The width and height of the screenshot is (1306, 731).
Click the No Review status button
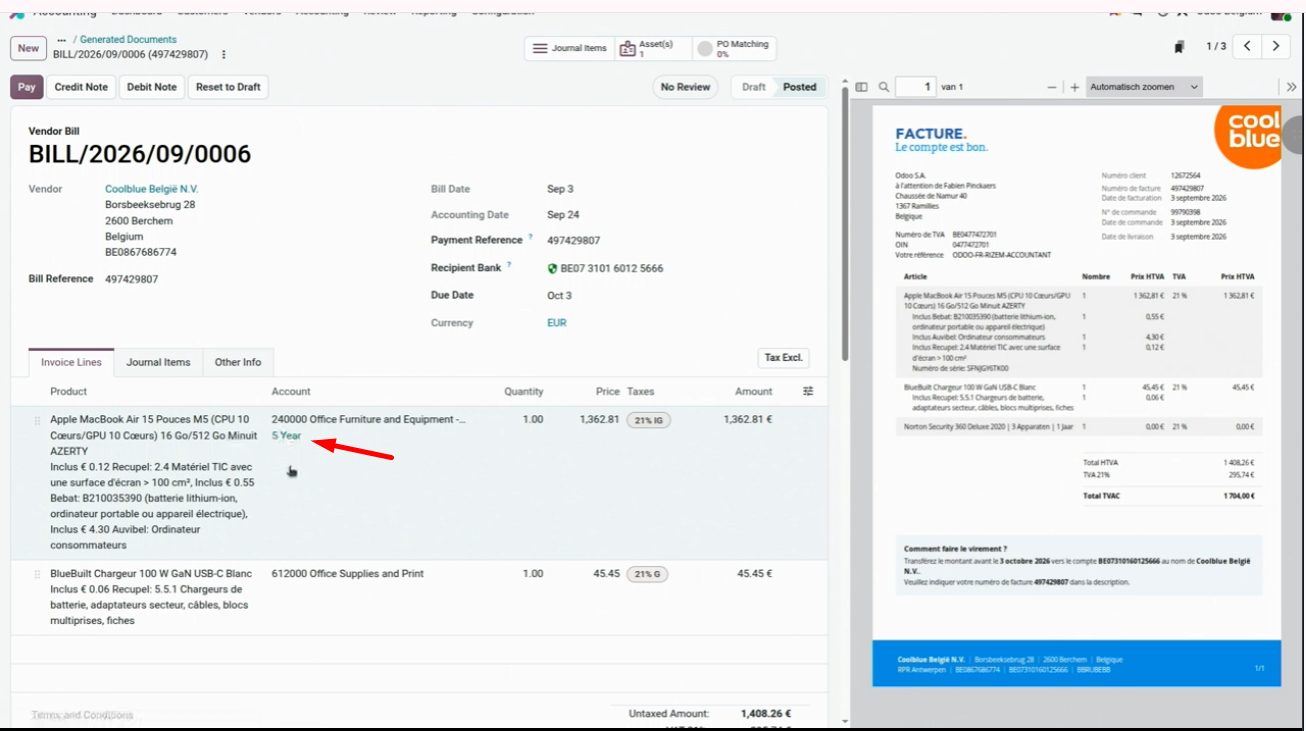[686, 87]
